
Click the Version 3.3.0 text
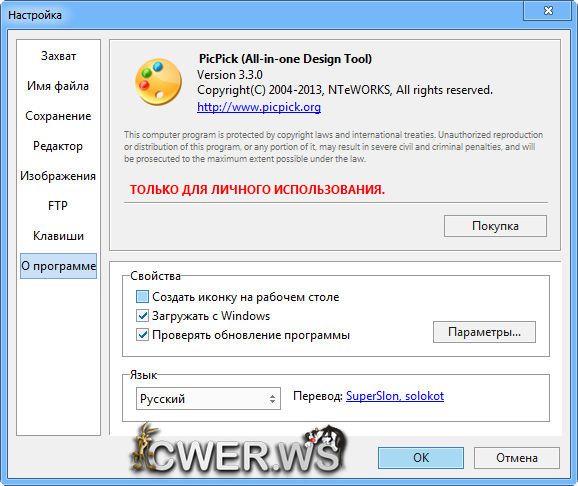[x=230, y=75]
